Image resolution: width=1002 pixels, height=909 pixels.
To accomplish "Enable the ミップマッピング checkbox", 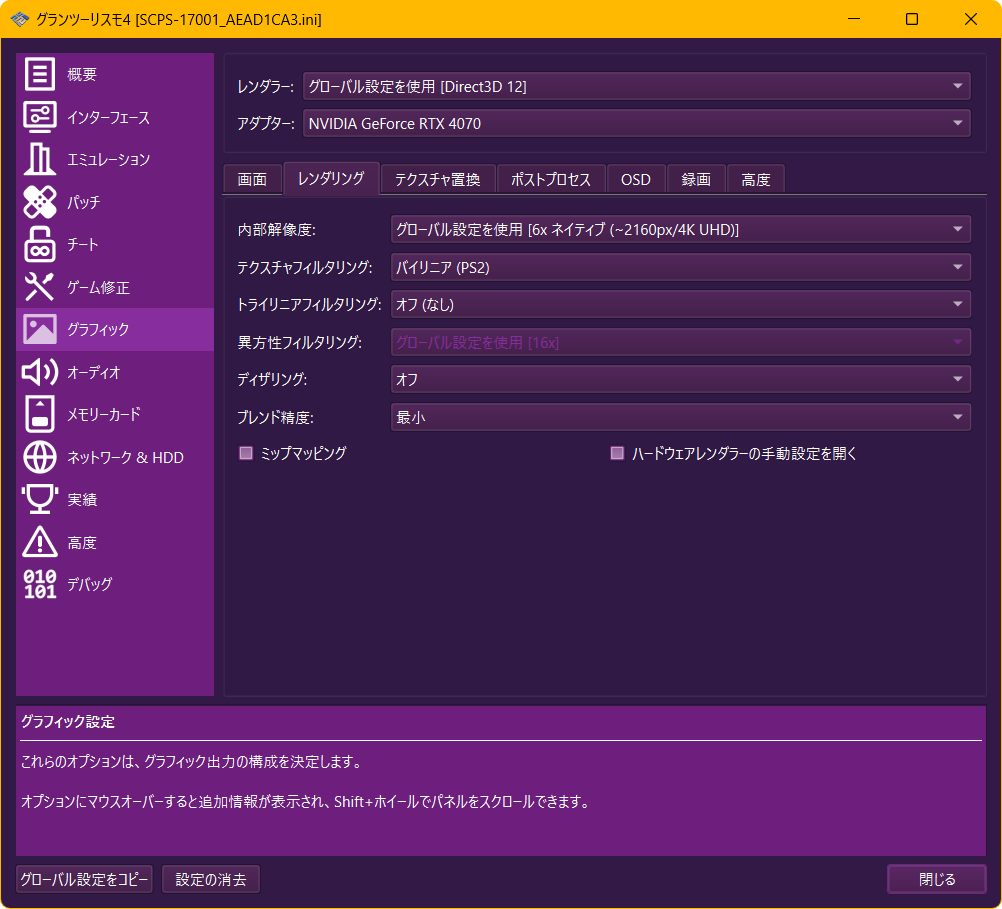I will tap(246, 454).
